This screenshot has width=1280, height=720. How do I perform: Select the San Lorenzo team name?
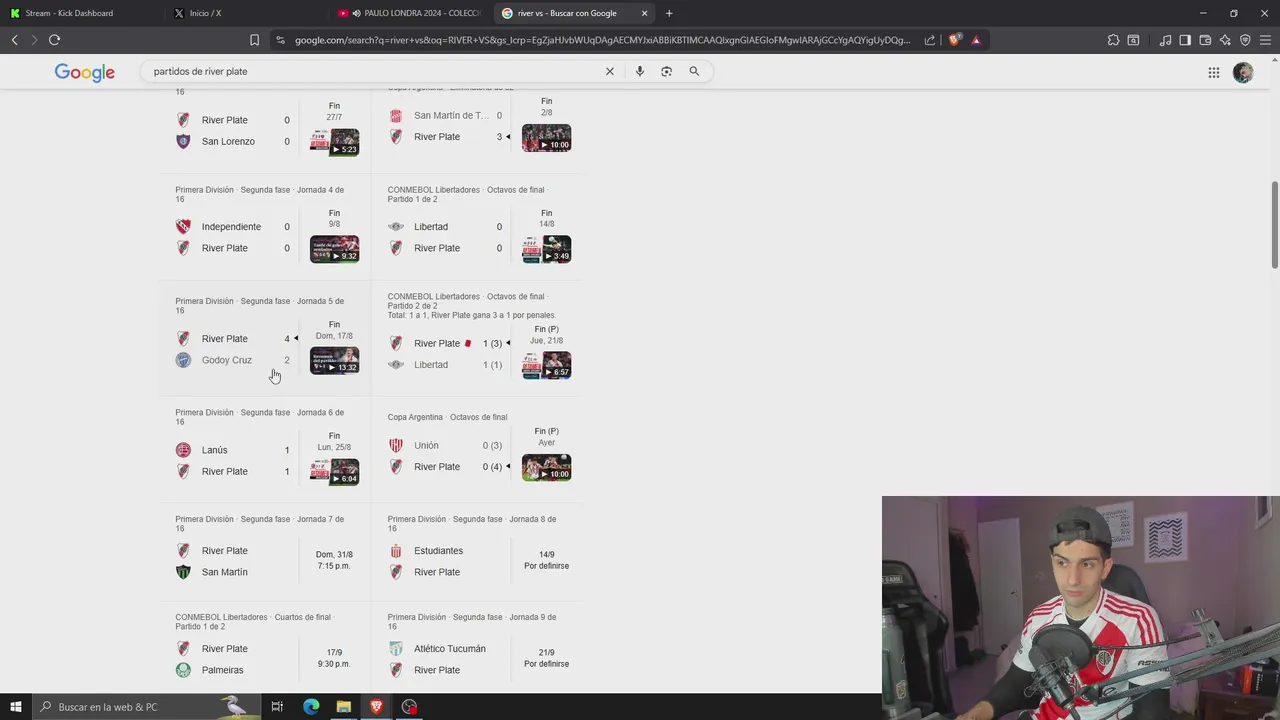(x=228, y=141)
